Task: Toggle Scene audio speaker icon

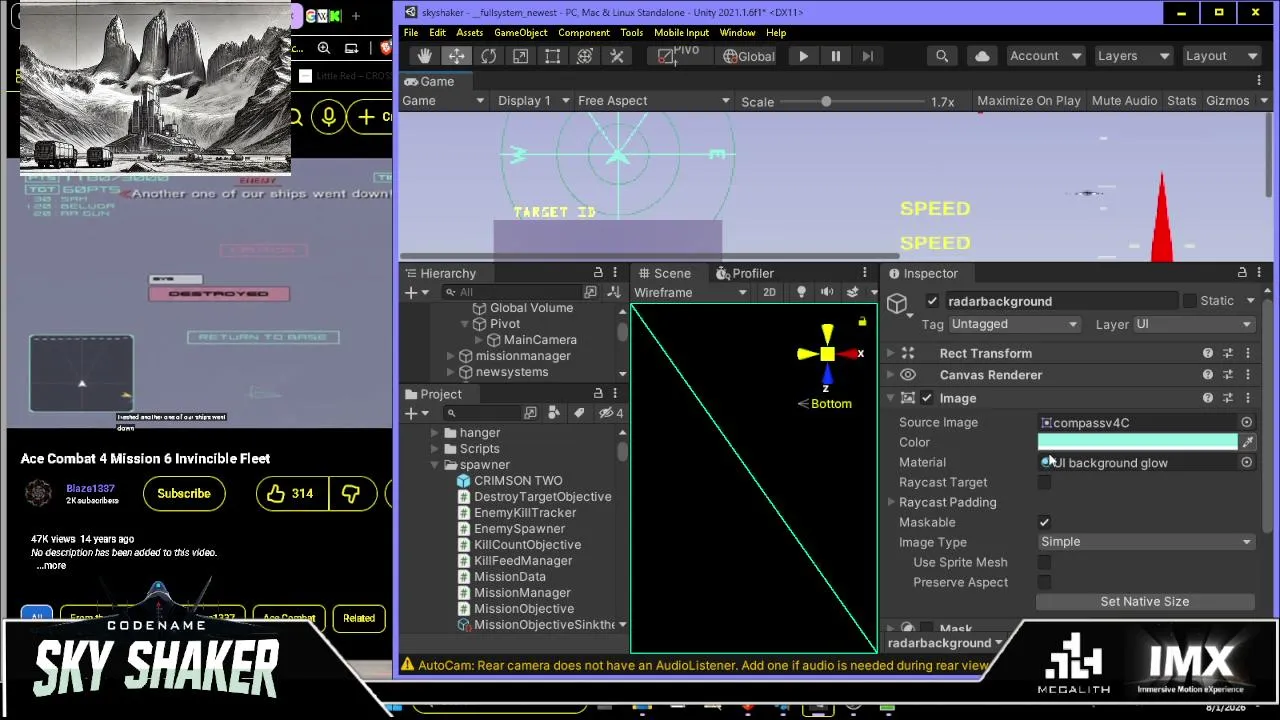Action: (827, 293)
